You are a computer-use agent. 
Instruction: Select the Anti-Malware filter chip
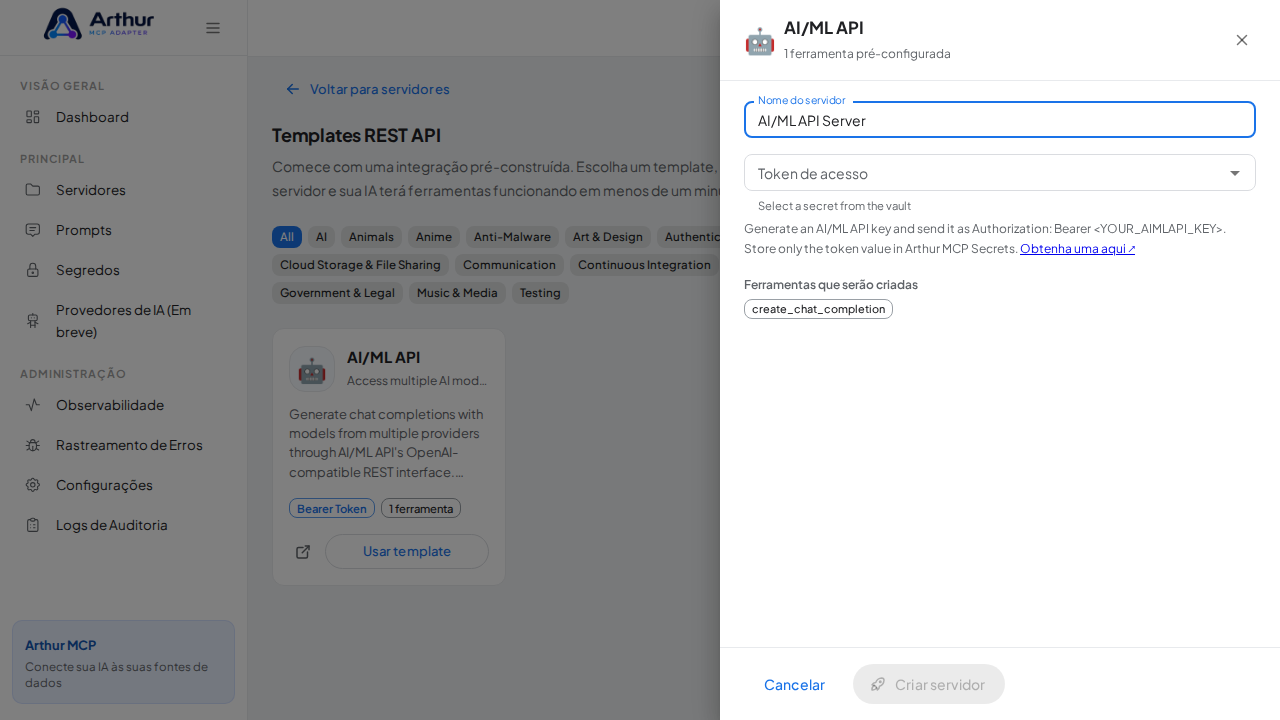point(512,237)
